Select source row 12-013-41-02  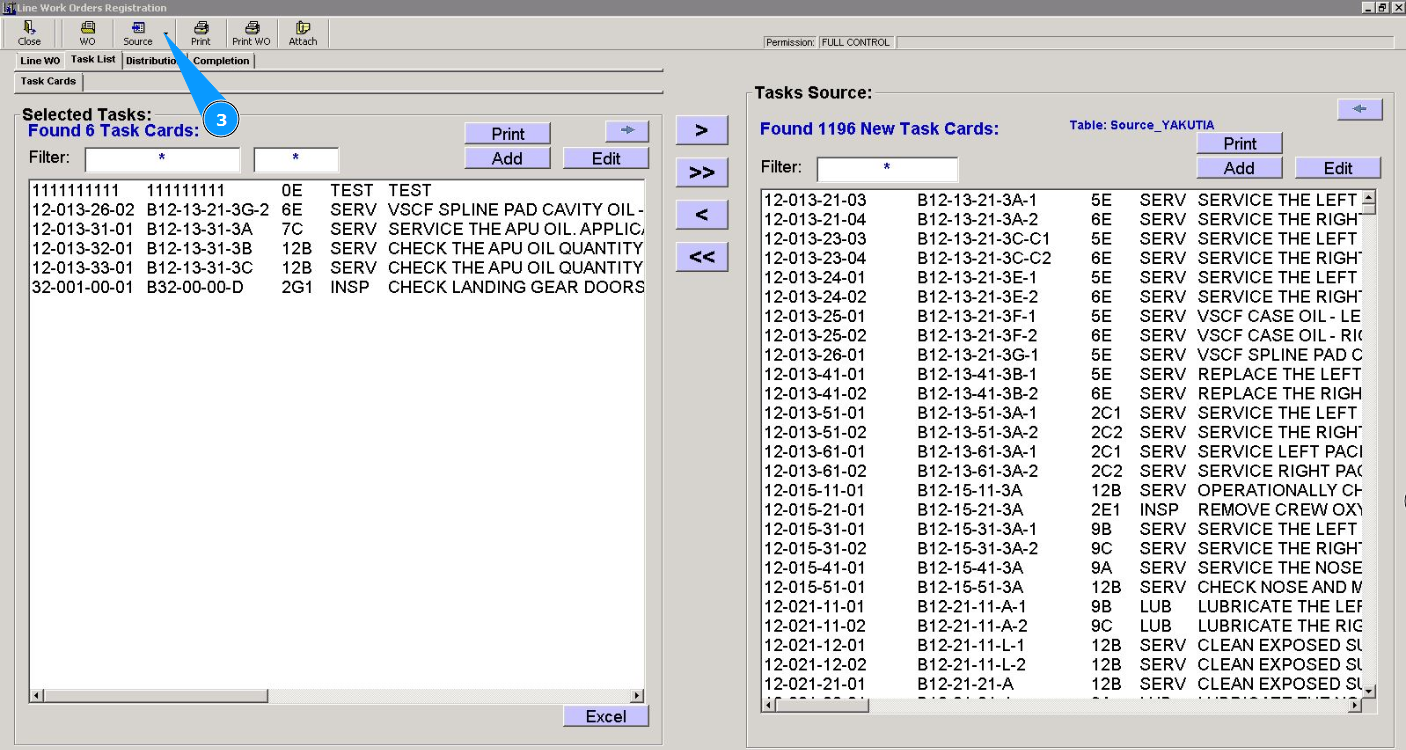pyautogui.click(x=1062, y=393)
